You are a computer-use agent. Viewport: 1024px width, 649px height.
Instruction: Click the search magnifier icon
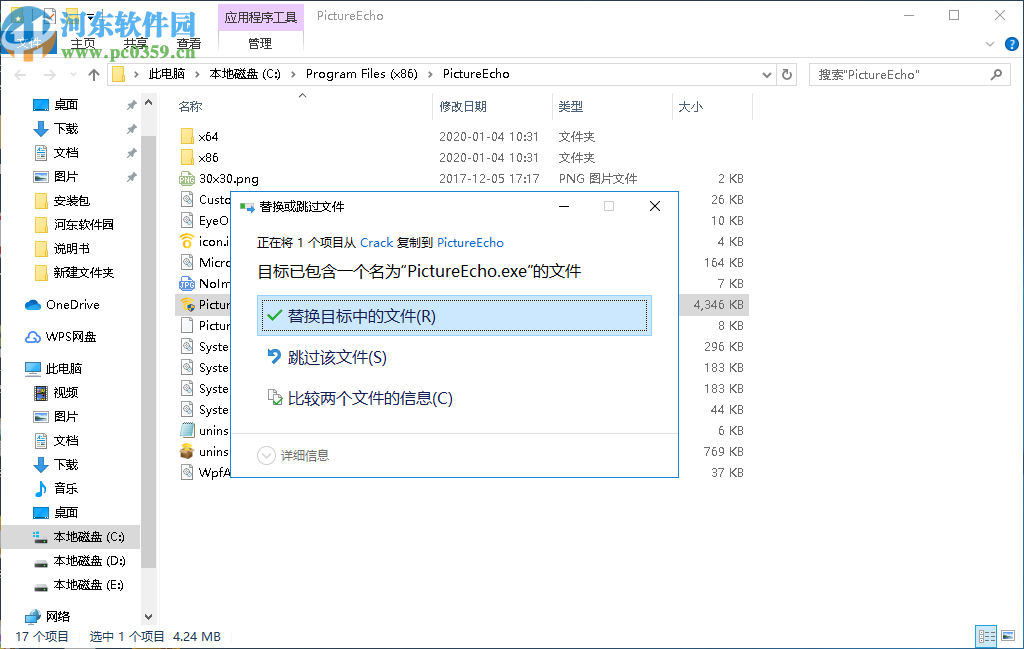pos(996,74)
